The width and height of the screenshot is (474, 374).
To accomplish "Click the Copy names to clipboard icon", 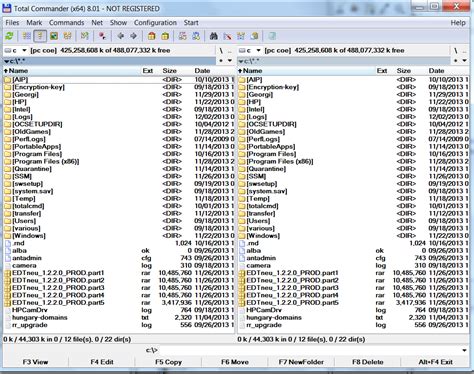I will 255,36.
